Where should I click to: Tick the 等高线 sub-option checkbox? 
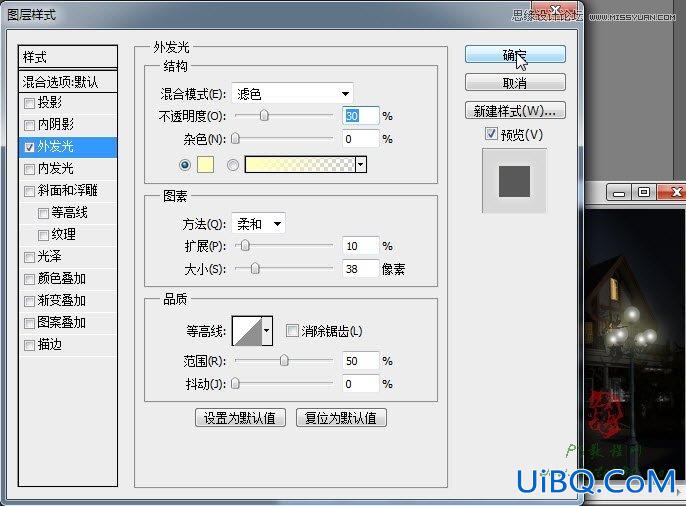[43, 213]
